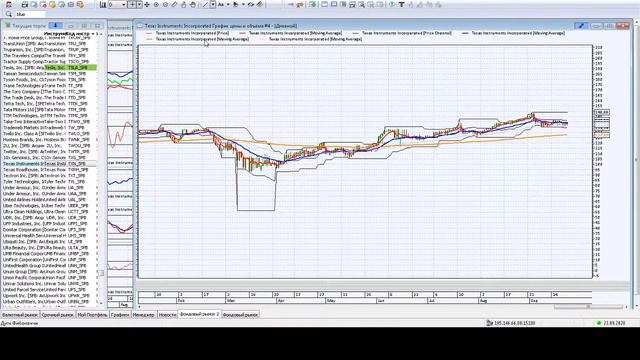Select the diagonal trend line drawing tool
640x360 pixels.
[205, 5]
